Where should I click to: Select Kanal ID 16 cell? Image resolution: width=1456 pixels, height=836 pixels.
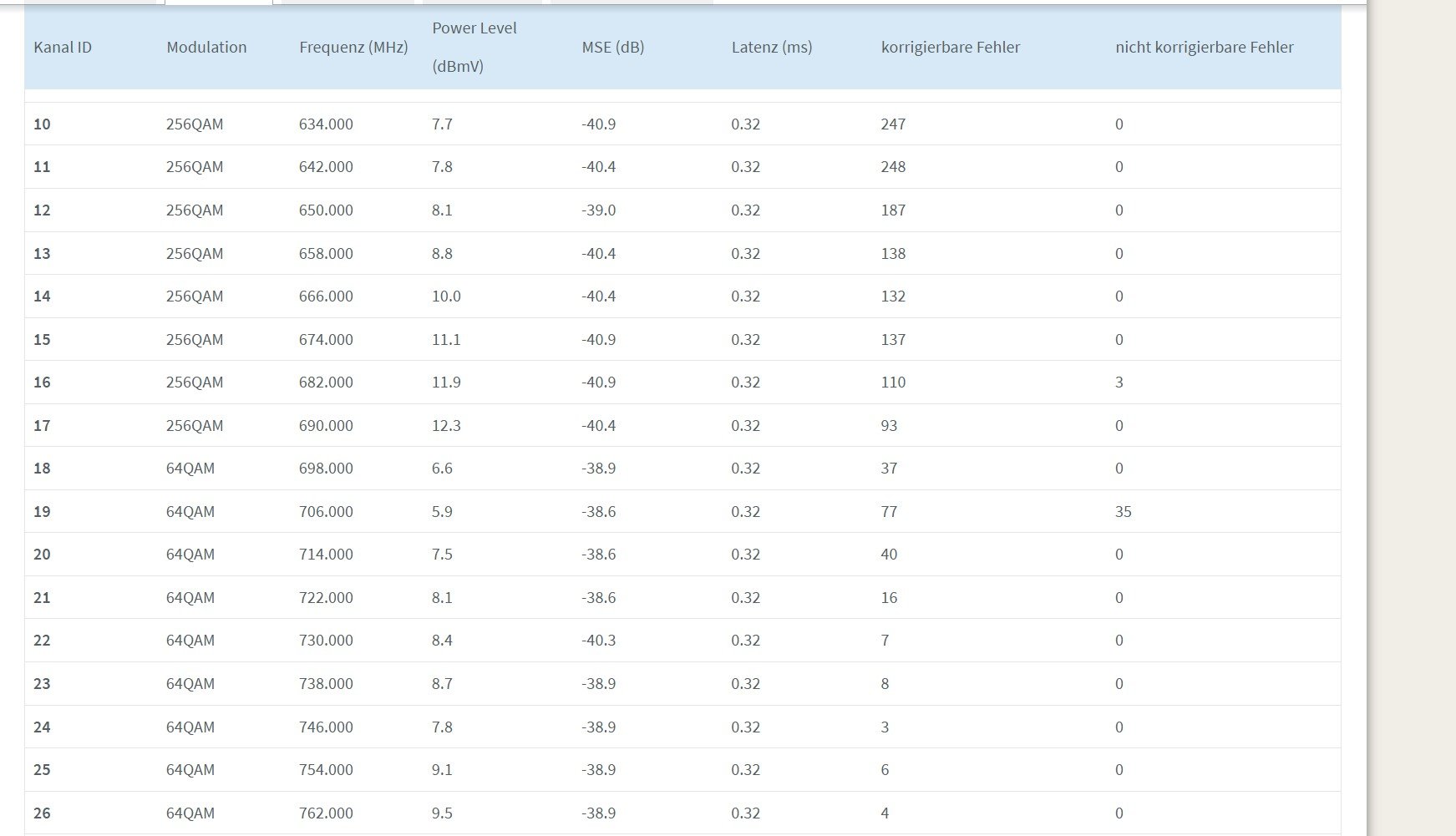(x=42, y=383)
